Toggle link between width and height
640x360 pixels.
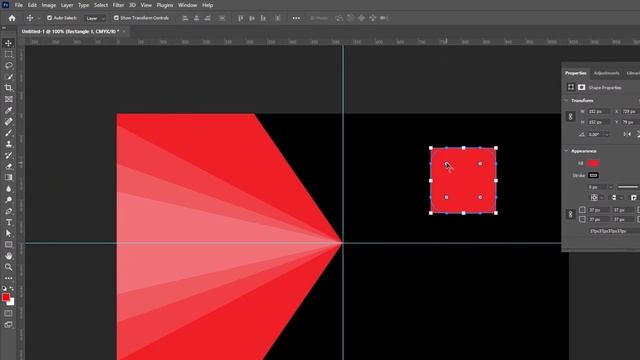(x=571, y=117)
